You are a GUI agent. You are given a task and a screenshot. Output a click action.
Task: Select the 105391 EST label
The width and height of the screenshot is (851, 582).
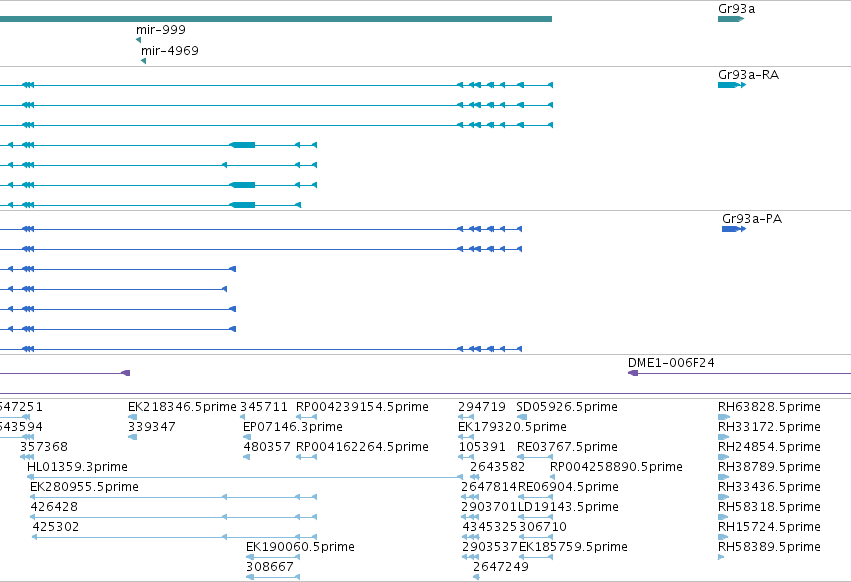pyautogui.click(x=482, y=447)
